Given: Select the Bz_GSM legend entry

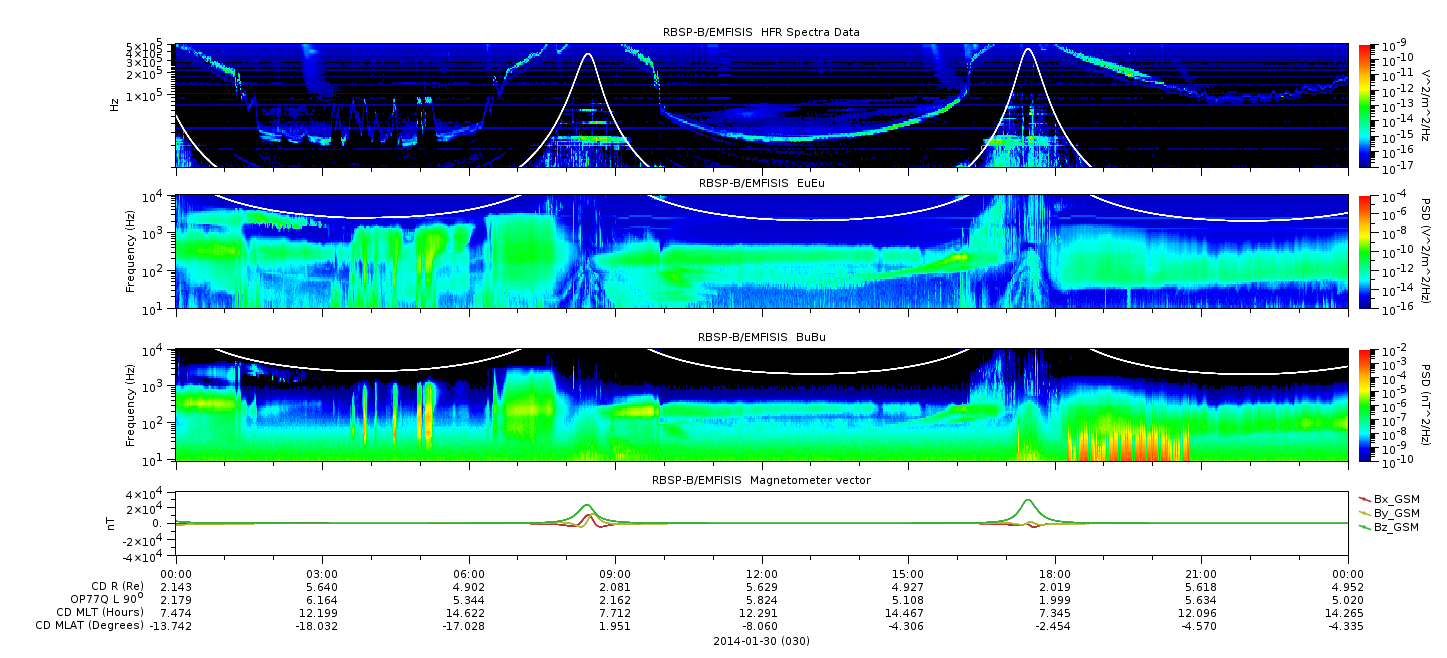Looking at the screenshot, I should (1396, 527).
